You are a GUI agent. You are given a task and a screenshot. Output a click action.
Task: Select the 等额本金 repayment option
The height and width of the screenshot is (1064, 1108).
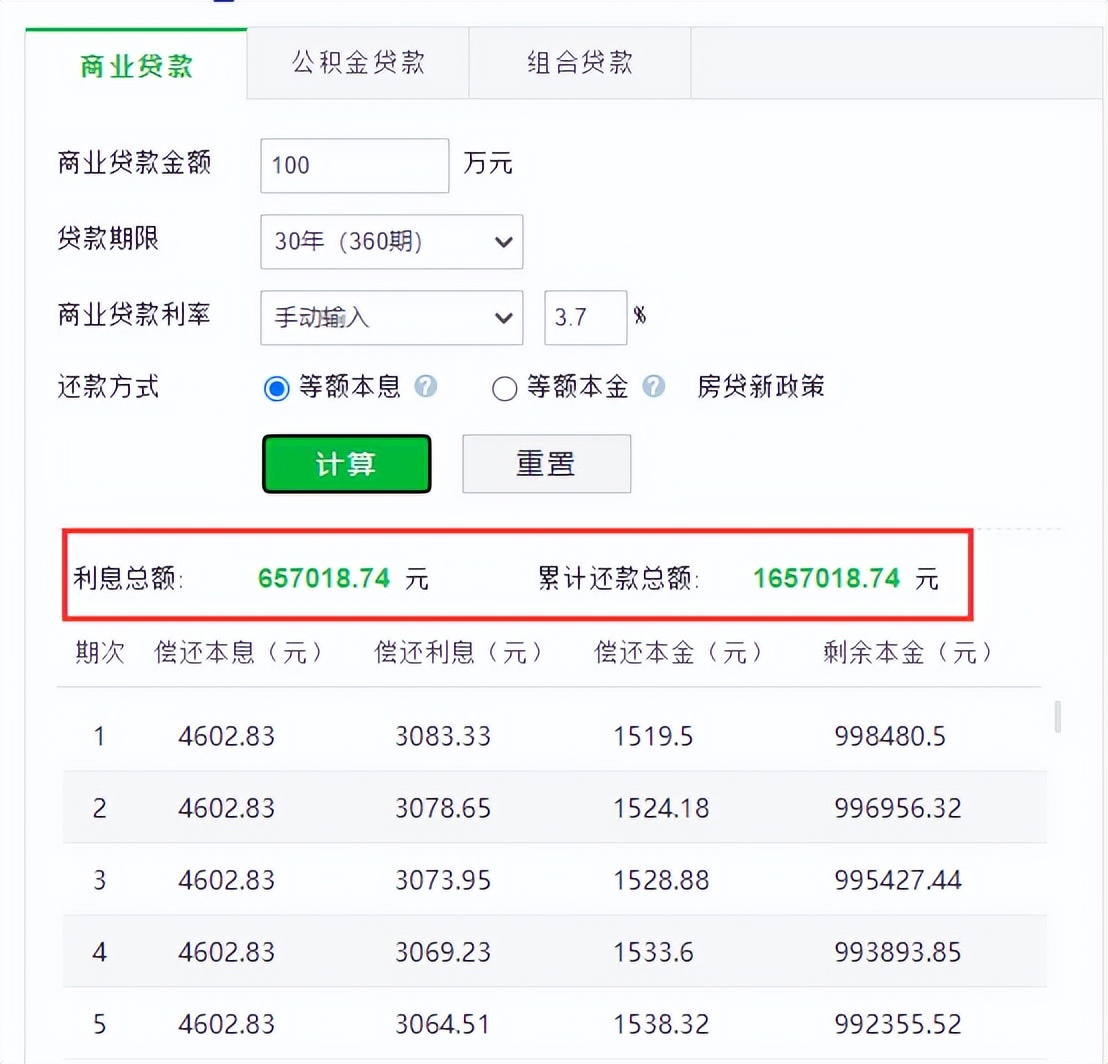click(505, 388)
